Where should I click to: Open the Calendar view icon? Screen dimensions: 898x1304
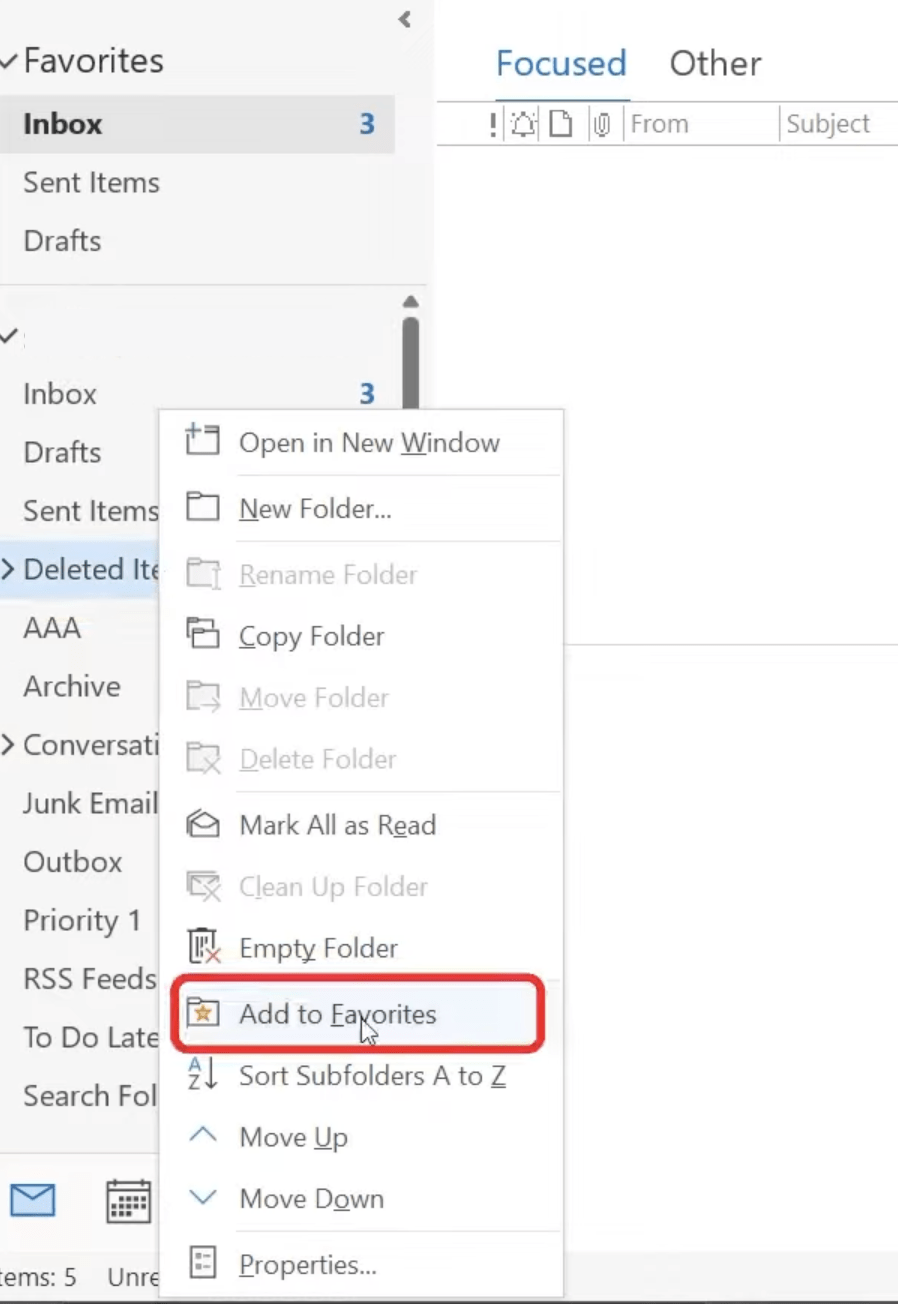coord(128,1201)
